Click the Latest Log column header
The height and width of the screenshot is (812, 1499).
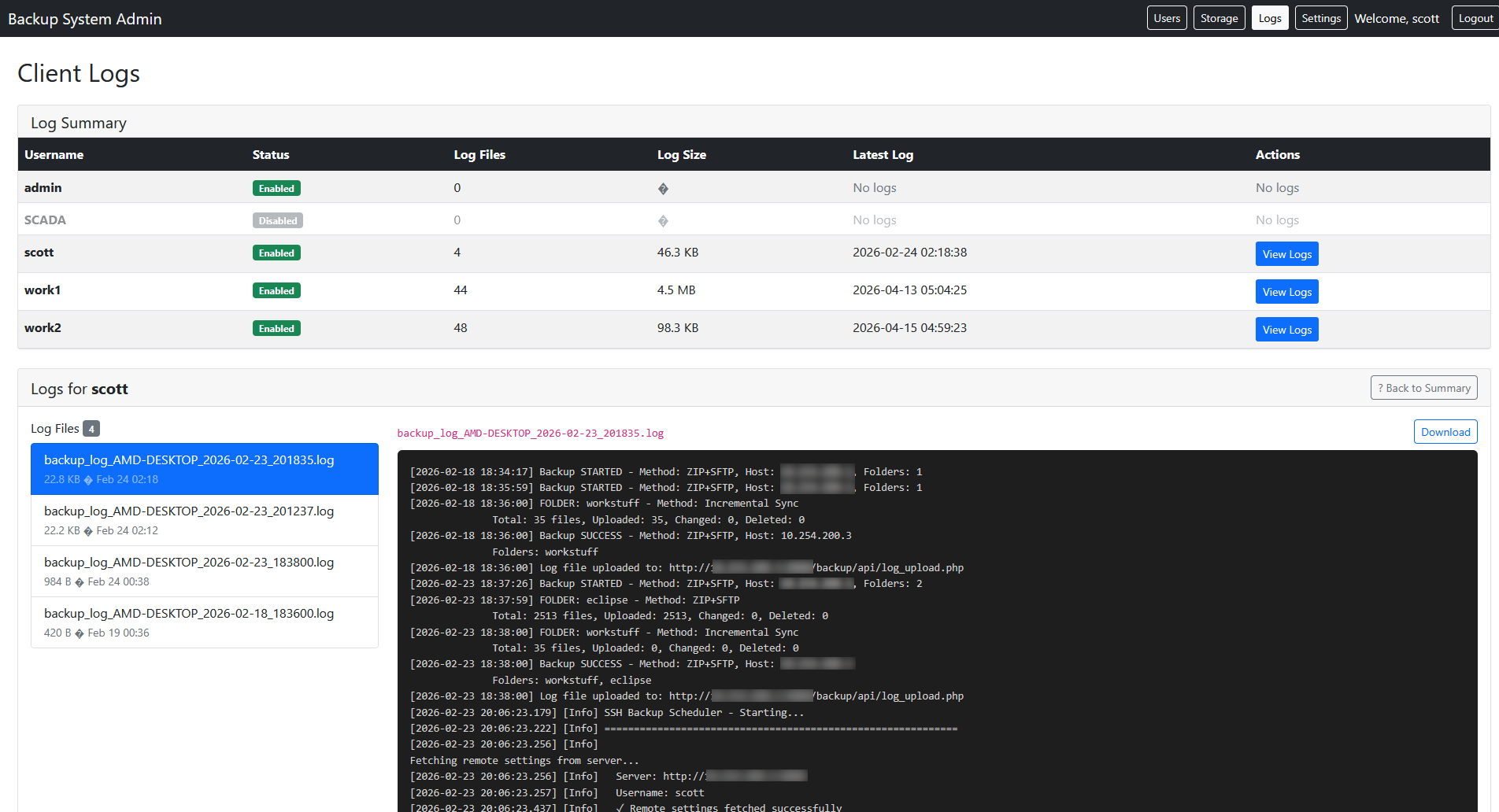tap(883, 154)
